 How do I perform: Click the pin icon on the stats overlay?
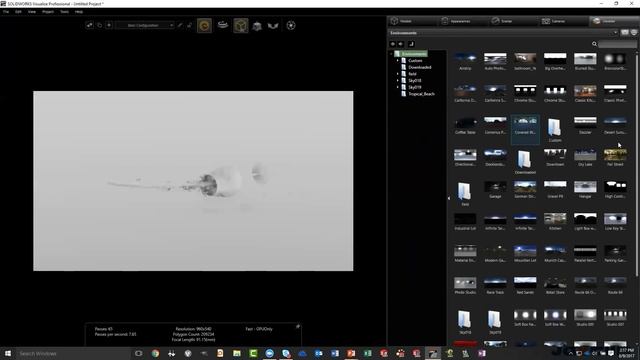(x=298, y=326)
